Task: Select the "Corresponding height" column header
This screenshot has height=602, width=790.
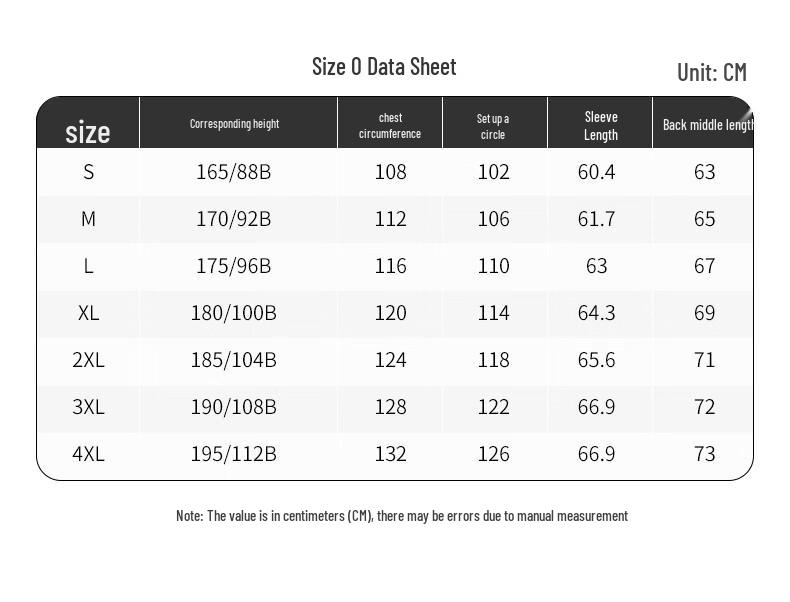Action: pos(235,124)
